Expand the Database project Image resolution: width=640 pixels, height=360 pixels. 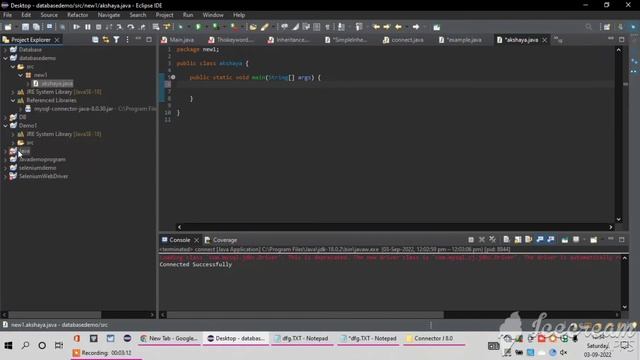point(5,49)
